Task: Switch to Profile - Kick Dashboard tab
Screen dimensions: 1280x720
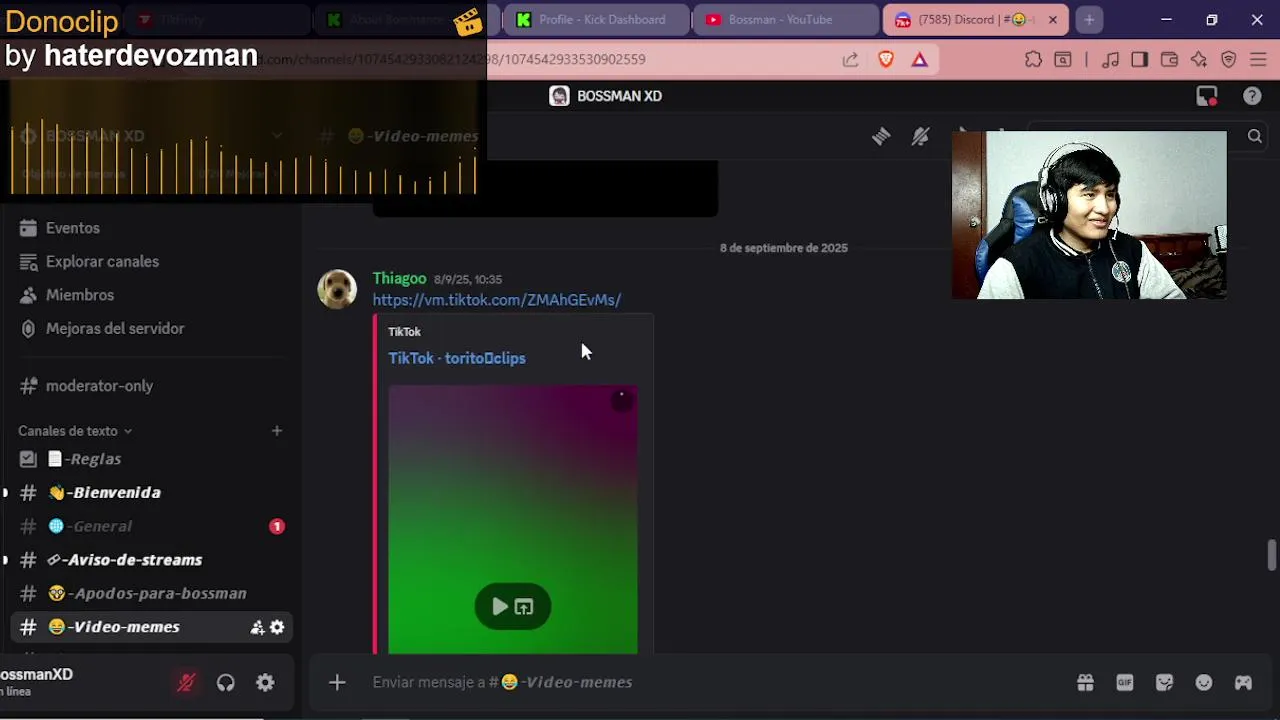Action: (x=597, y=20)
